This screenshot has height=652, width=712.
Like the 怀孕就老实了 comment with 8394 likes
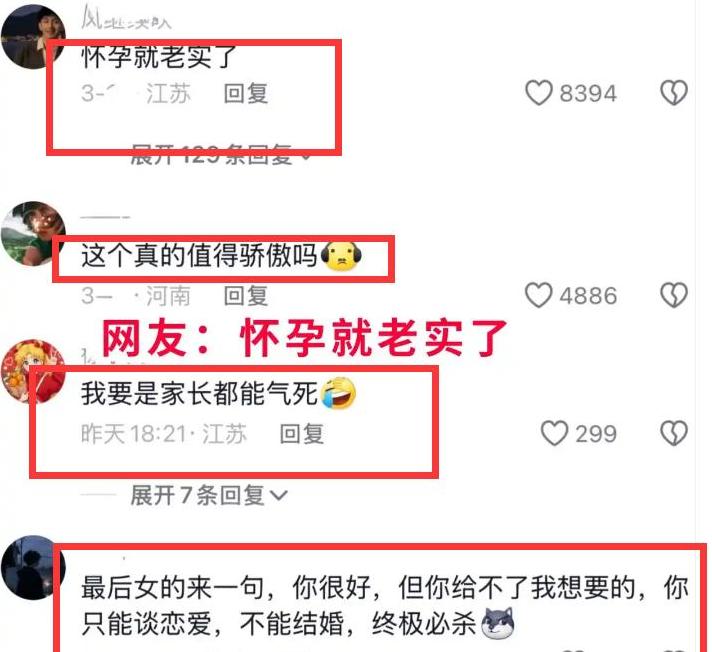tap(539, 93)
